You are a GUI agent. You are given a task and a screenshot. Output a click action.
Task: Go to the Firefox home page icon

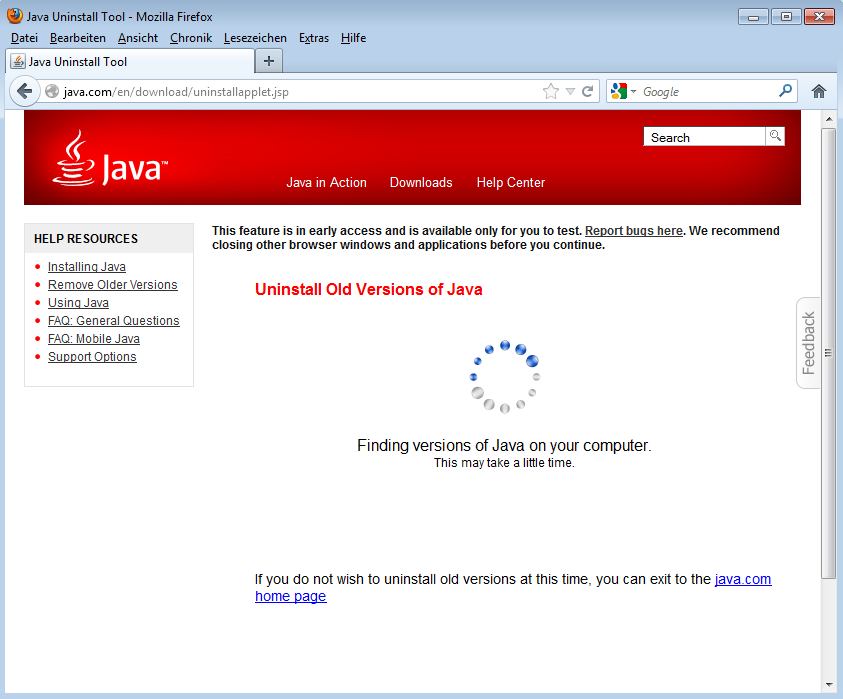tap(819, 91)
